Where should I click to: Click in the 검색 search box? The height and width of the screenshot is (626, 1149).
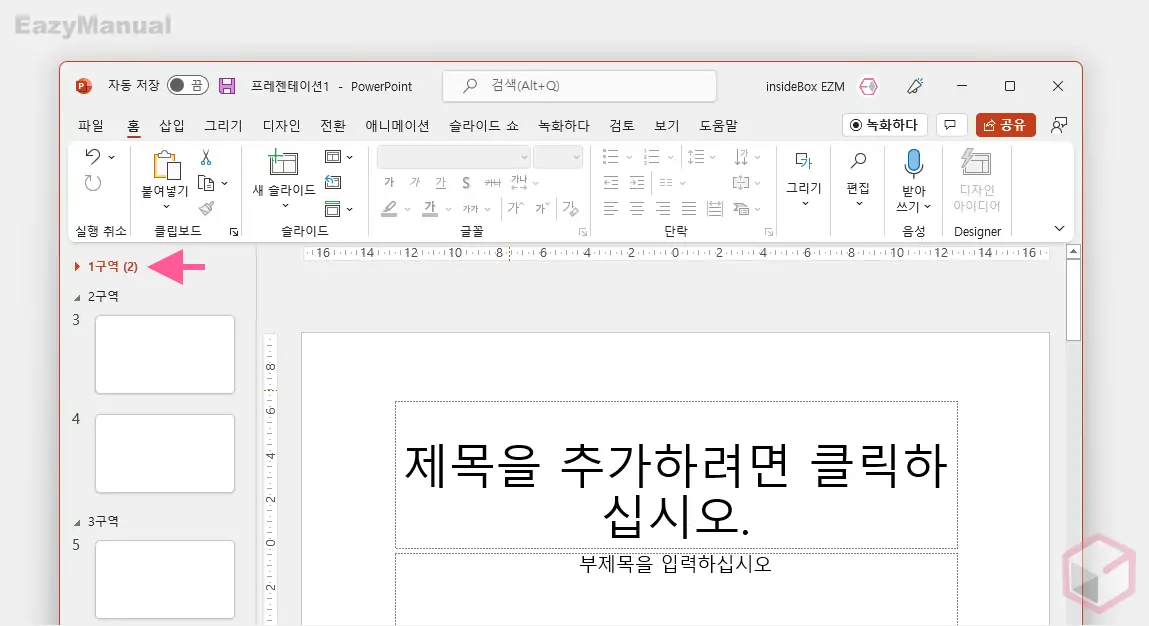pos(580,86)
